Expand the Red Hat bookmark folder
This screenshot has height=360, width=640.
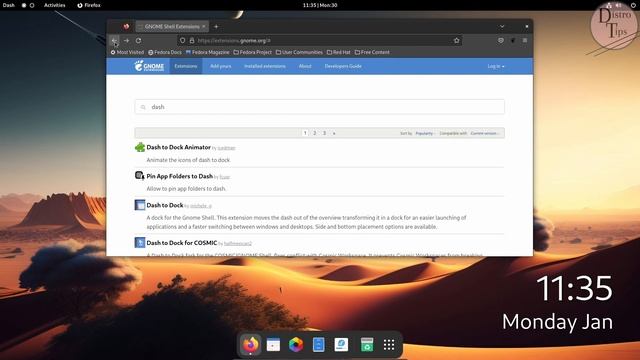click(338, 52)
